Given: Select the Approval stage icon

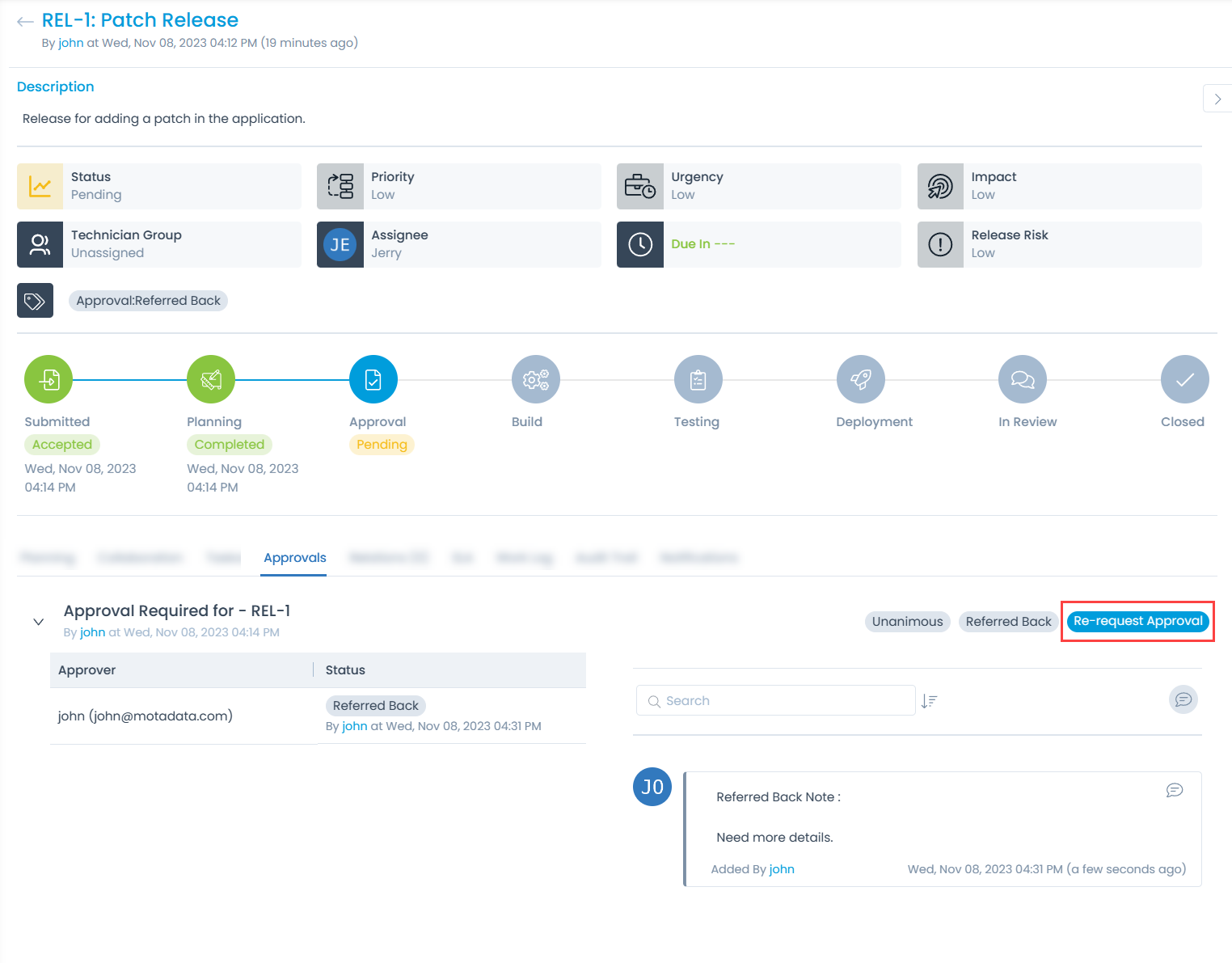Looking at the screenshot, I should (x=373, y=379).
